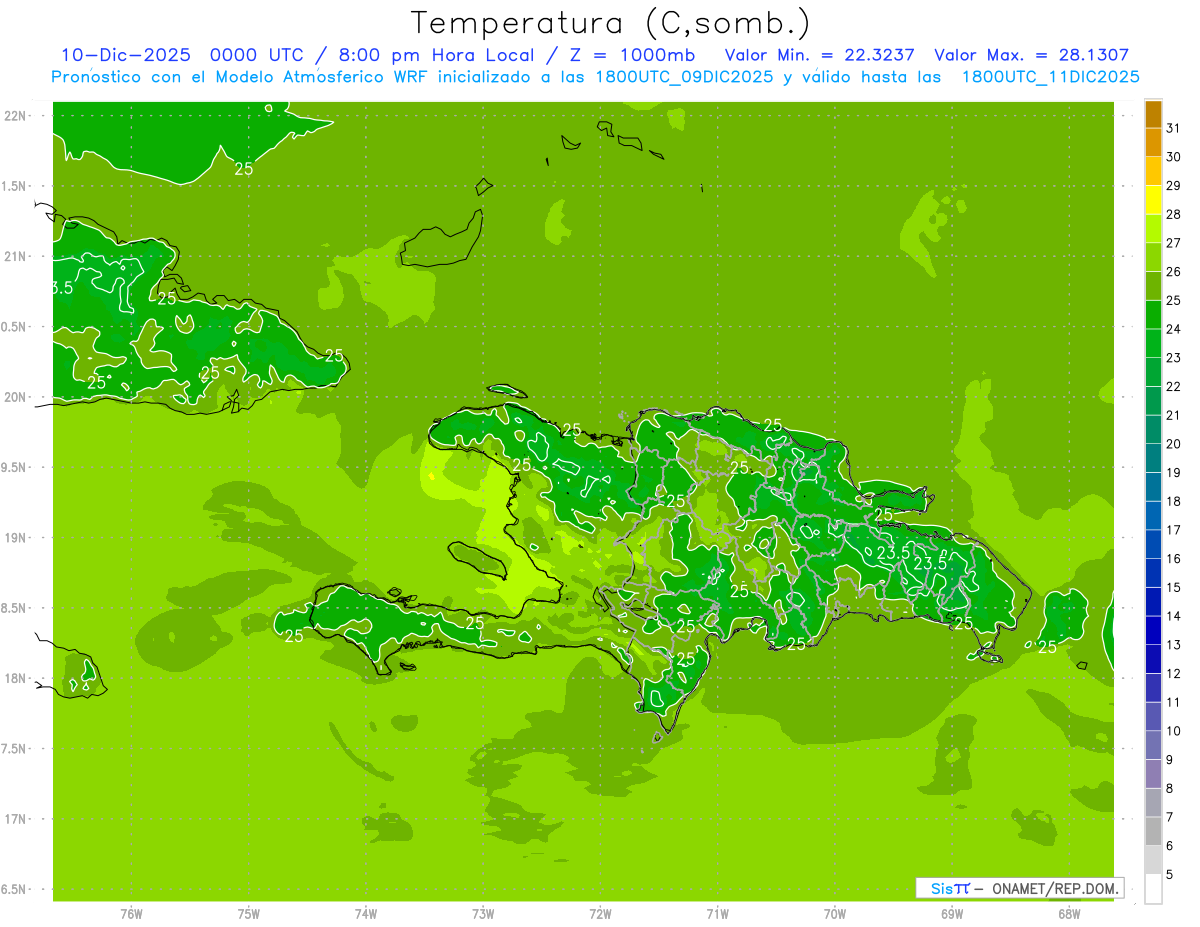Click color scale label '15'
The height and width of the screenshot is (927, 1200).
(x=1174, y=588)
